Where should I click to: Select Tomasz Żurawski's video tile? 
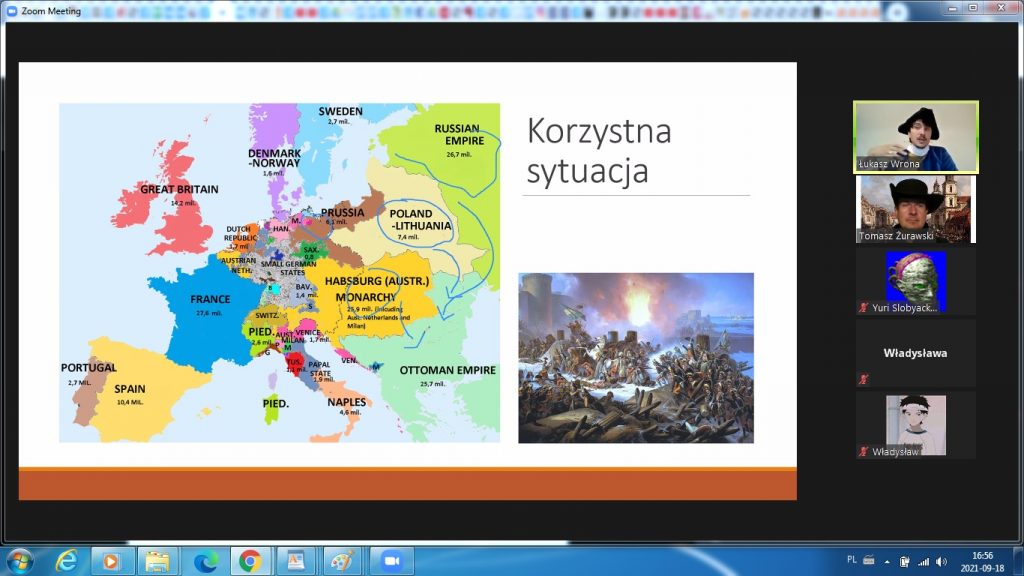point(915,209)
